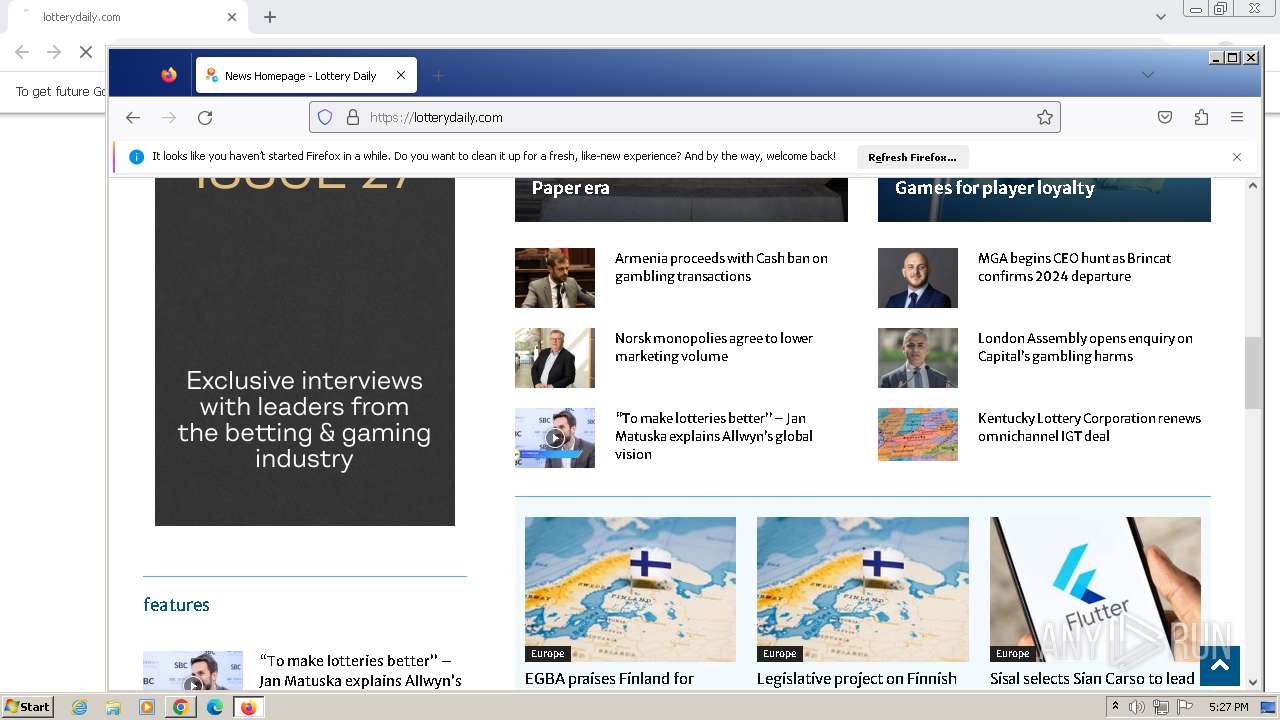
Task: Click the Flutter phone card image
Action: [1095, 589]
